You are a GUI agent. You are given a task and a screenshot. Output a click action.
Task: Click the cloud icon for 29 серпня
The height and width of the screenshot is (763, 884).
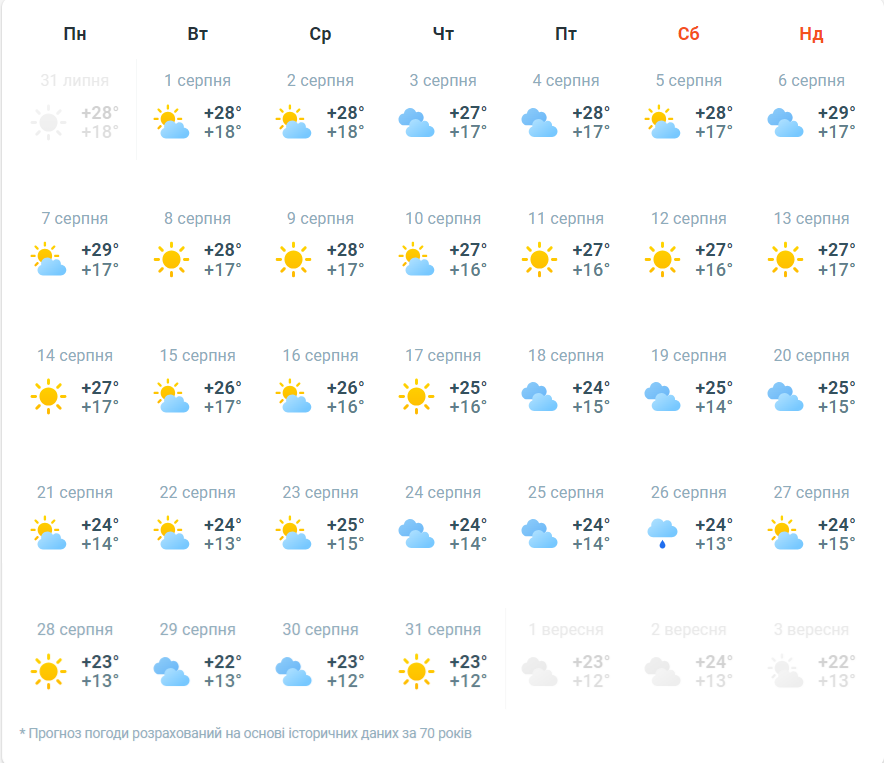(171, 671)
